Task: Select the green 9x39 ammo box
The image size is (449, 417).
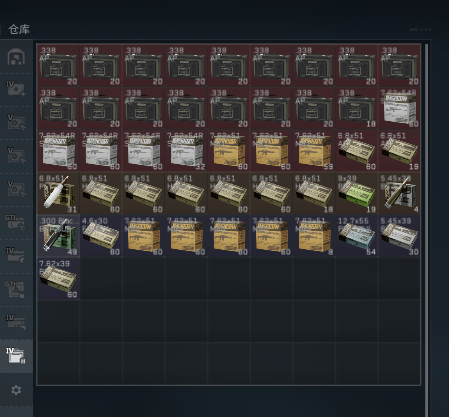Action: (357, 193)
